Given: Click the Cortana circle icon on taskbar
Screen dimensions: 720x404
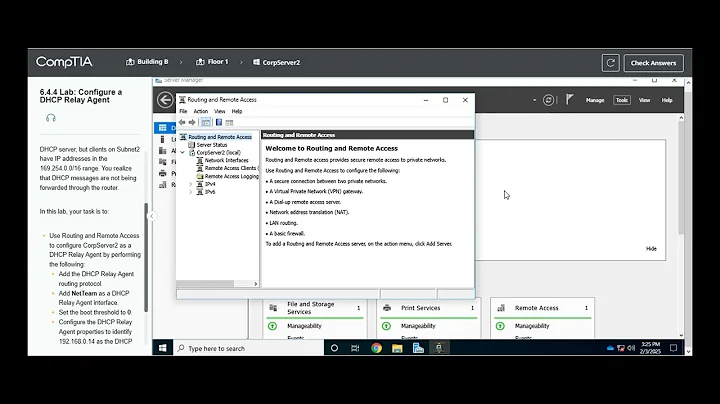Looking at the screenshot, I should [x=334, y=348].
